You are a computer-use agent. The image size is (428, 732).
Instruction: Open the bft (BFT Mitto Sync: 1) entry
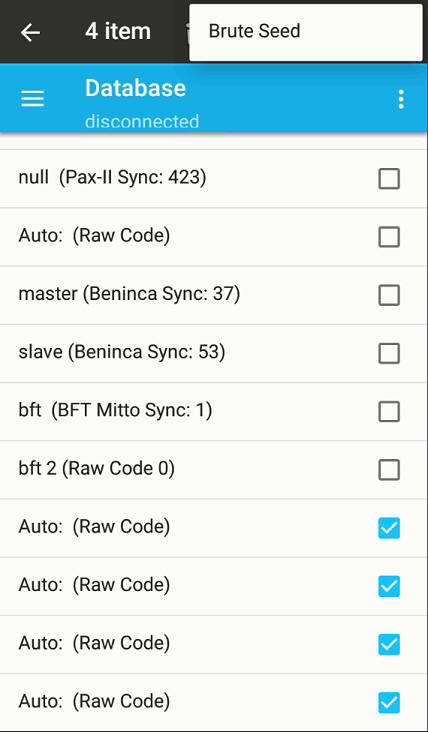213,411
